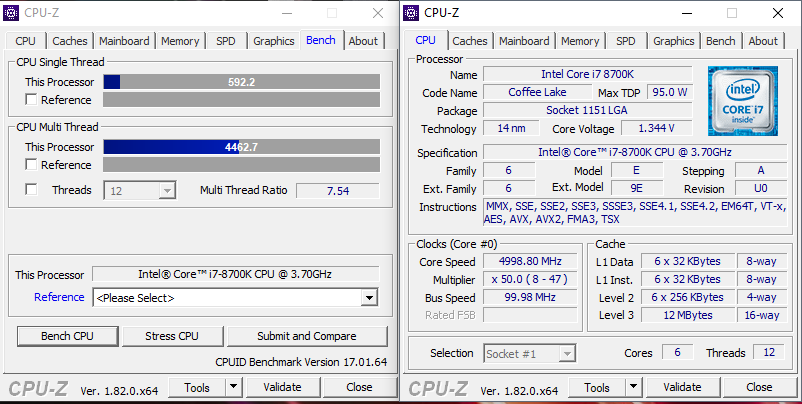Image resolution: width=802 pixels, height=404 pixels.
Task: Click the CPU-Z app icon in right window title bar
Action: point(411,13)
